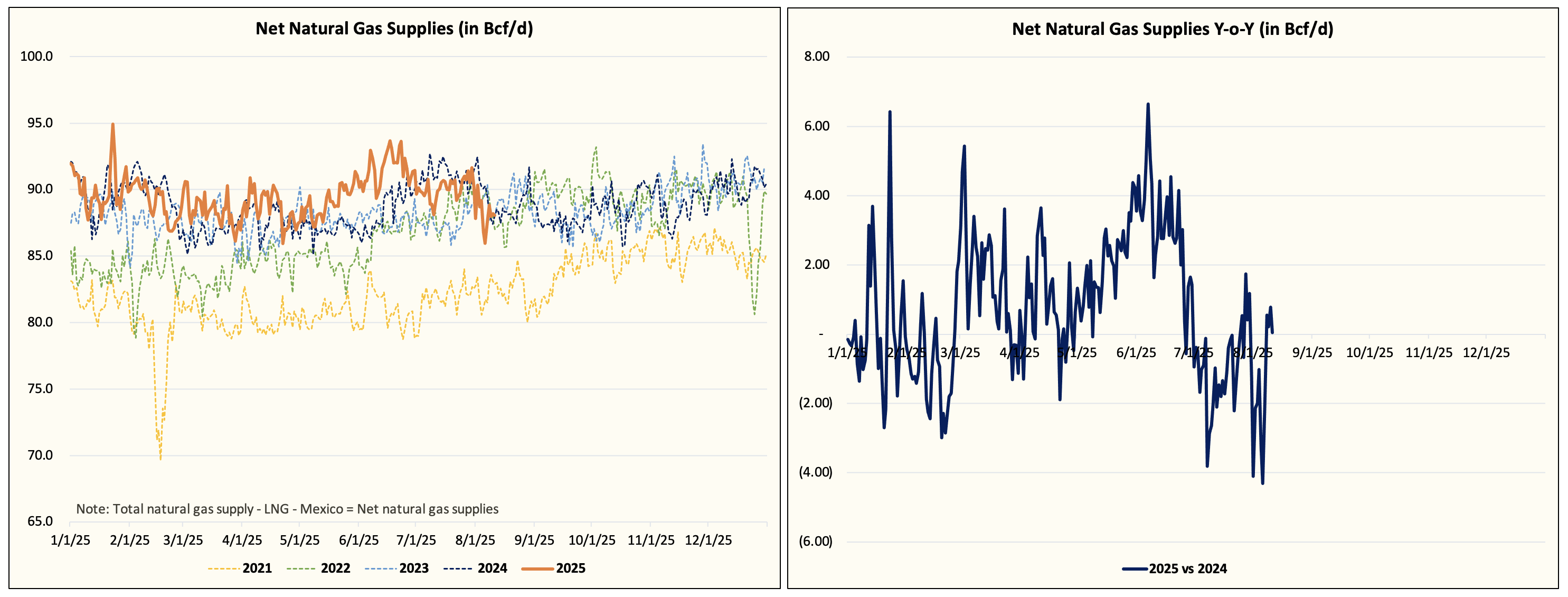
Task: Click the 100.0 y-axis label
Action: pos(36,57)
